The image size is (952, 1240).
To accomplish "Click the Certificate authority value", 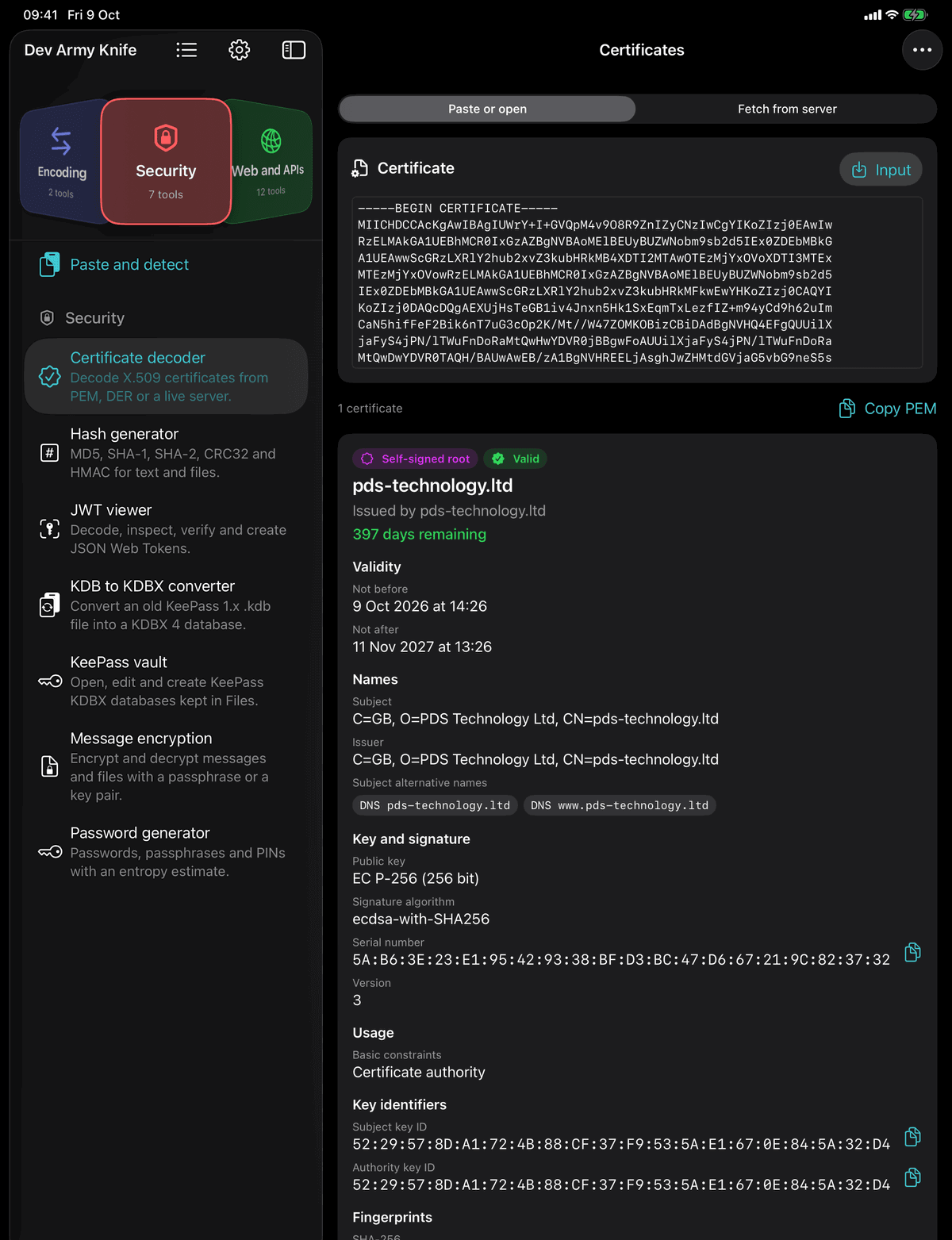I will 419,1072.
